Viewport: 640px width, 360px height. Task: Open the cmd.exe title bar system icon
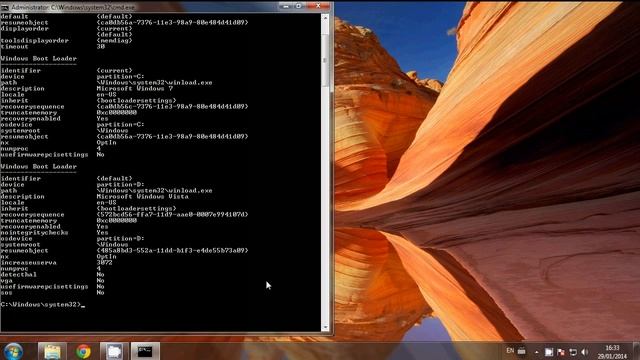click(5, 7)
